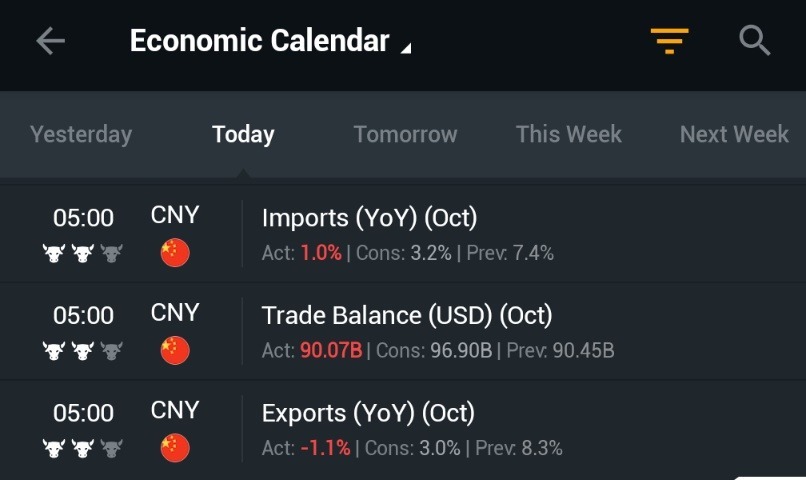Tap bull volatility icons on Imports row
The width and height of the screenshot is (806, 480).
coord(83,253)
